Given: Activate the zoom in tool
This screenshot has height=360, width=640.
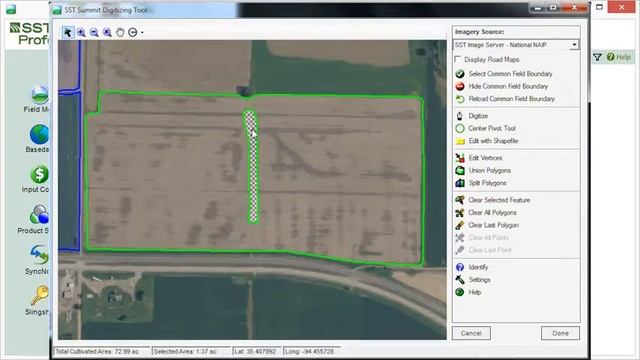Looking at the screenshot, I should [81, 32].
